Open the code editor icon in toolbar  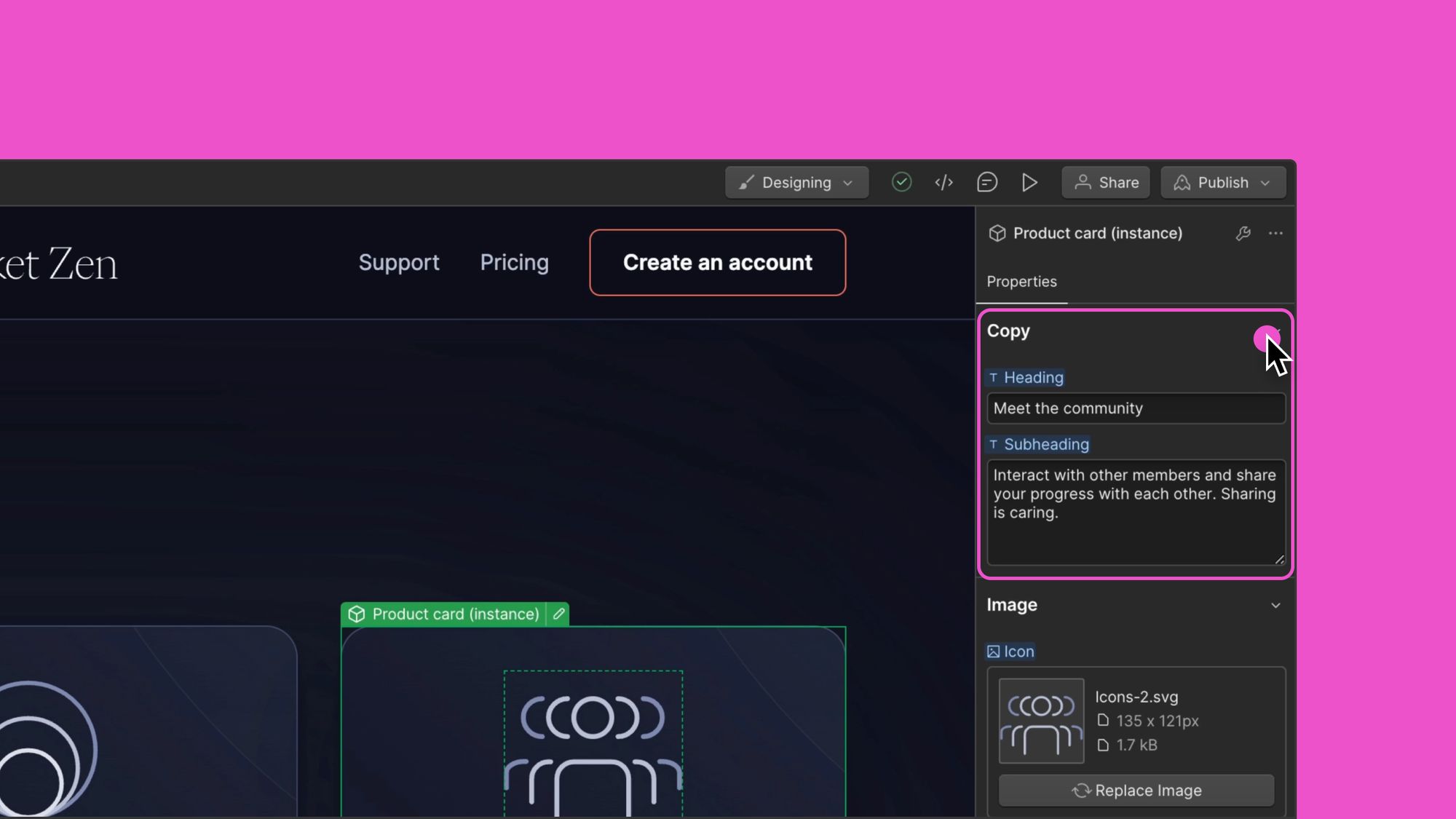click(943, 182)
